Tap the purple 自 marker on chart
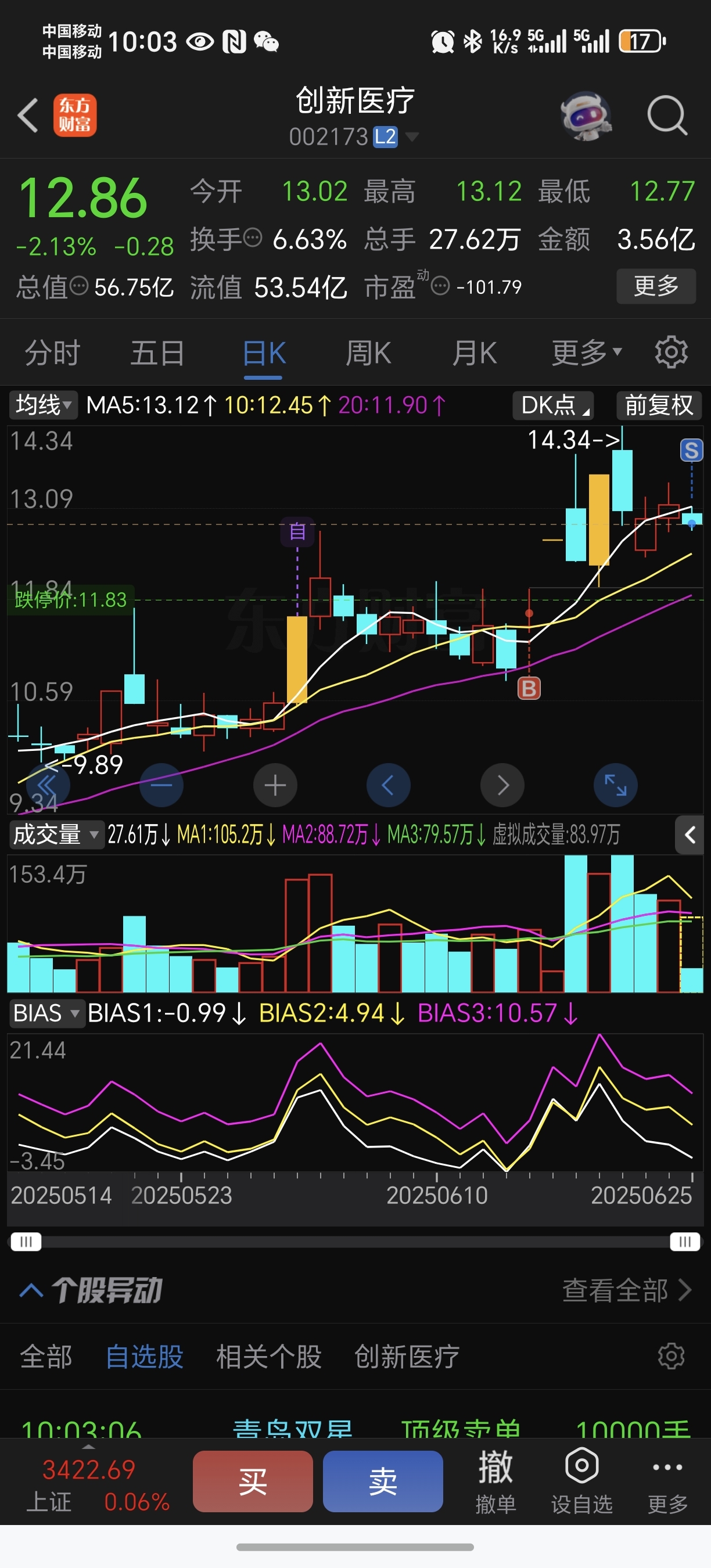The height and width of the screenshot is (1568, 711). pyautogui.click(x=297, y=531)
